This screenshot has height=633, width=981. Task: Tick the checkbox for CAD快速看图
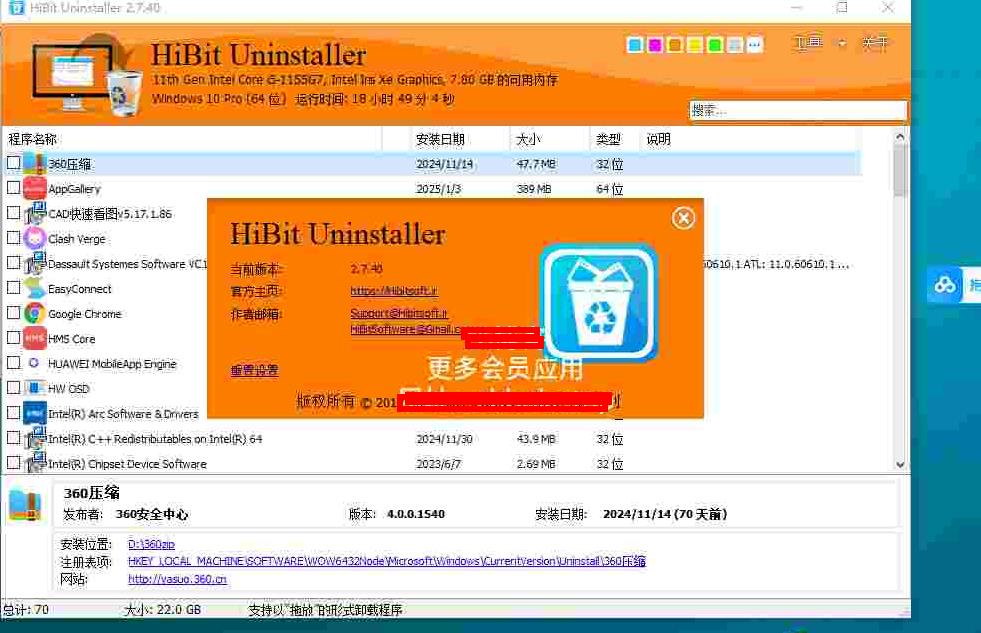click(13, 213)
